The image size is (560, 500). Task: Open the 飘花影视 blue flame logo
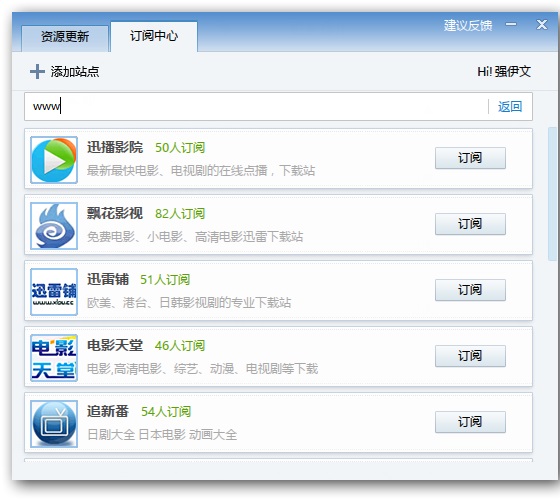54,226
